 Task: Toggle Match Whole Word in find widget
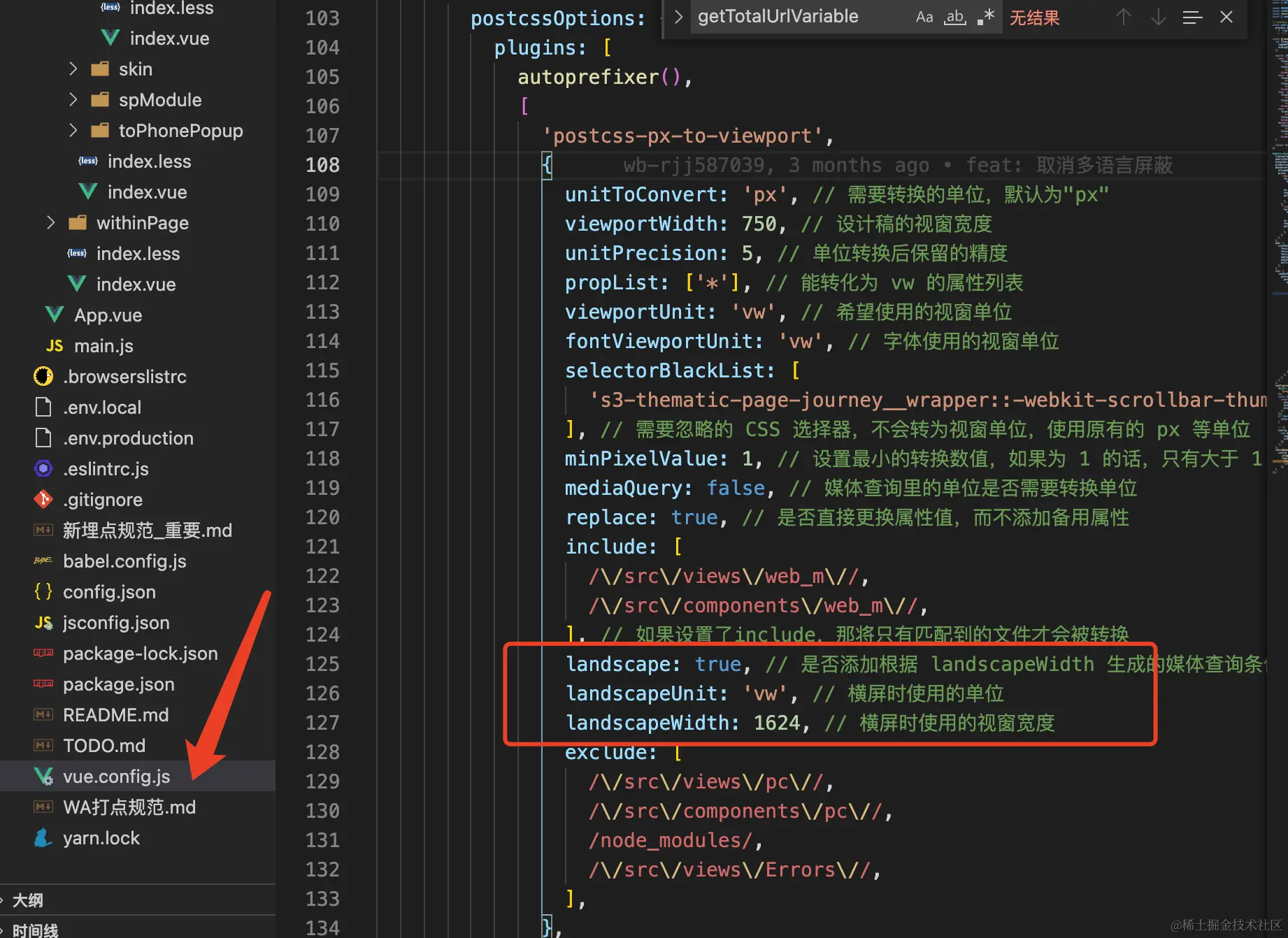(955, 17)
